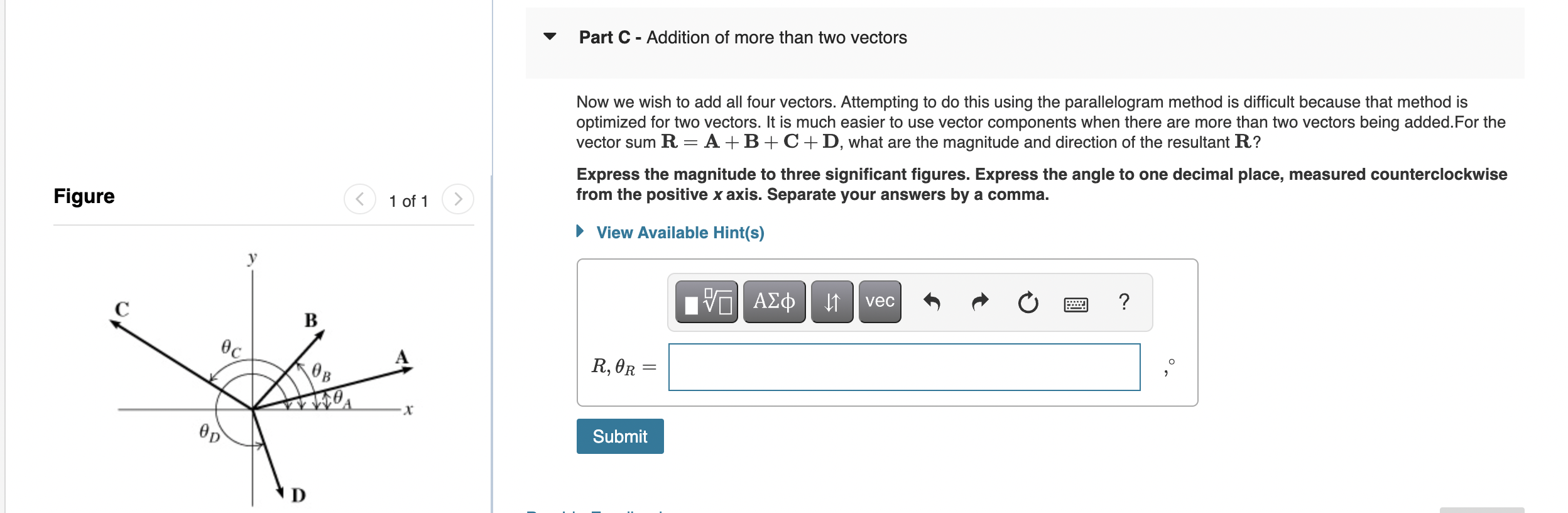Screen dimensions: 1568x513
Task: Click the Figure panel heading
Action: pos(84,196)
